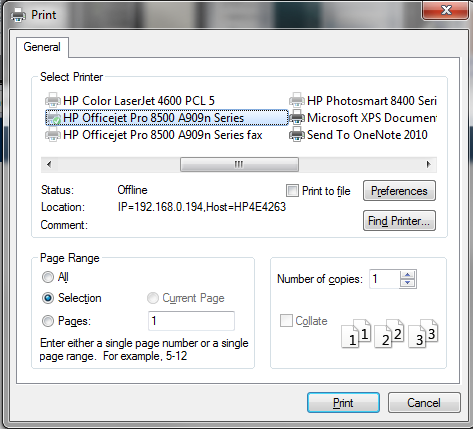Click the Cancel button
473x429 pixels.
pyautogui.click(x=424, y=403)
